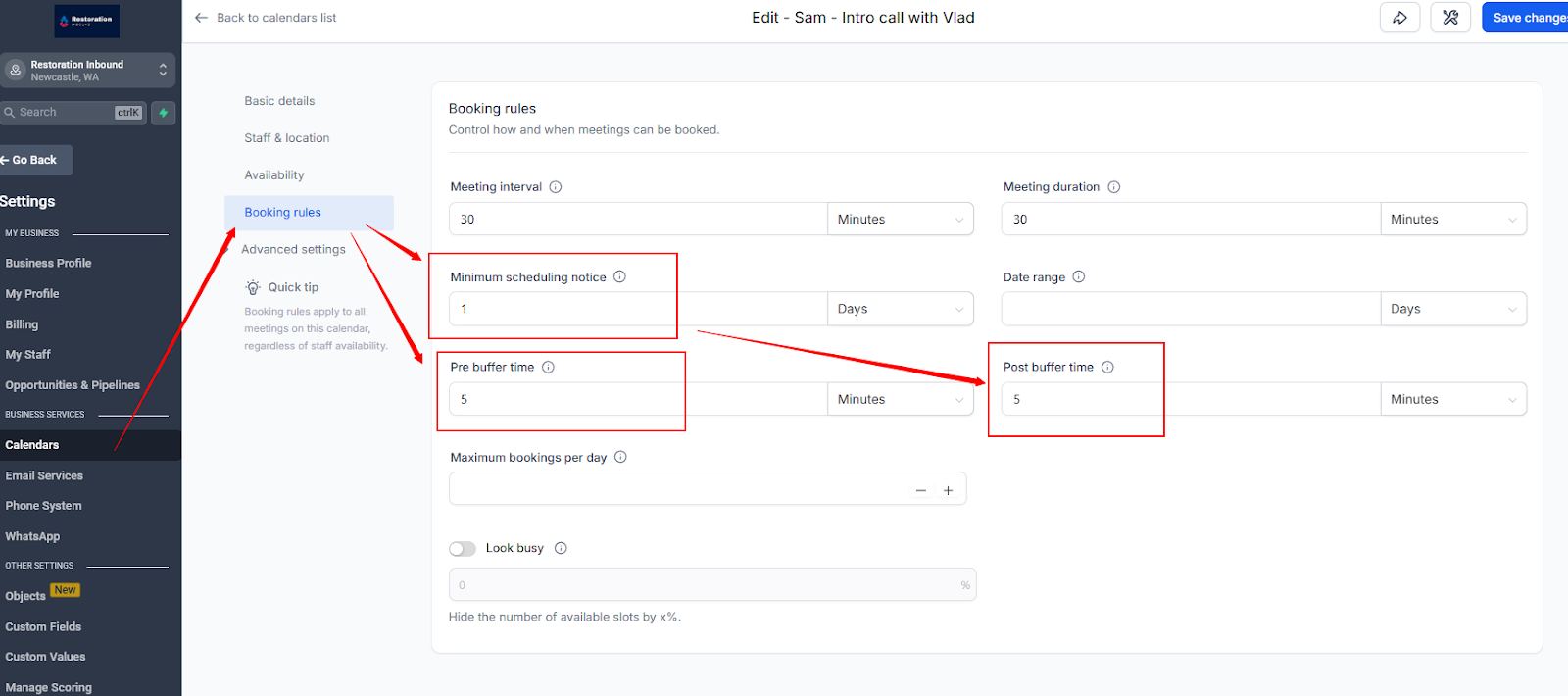The width and height of the screenshot is (1568, 696).
Task: Click the green lightning bolt quick action icon
Action: coord(164,113)
